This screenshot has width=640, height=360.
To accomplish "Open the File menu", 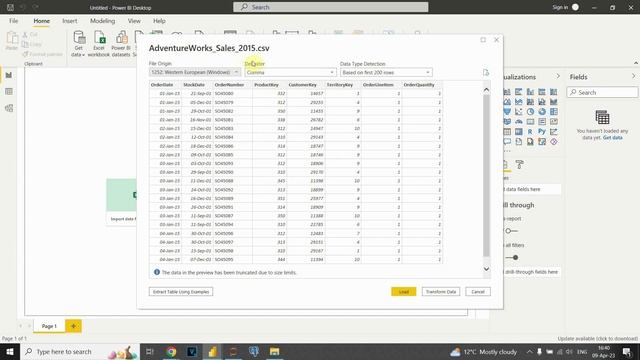I will [13, 21].
